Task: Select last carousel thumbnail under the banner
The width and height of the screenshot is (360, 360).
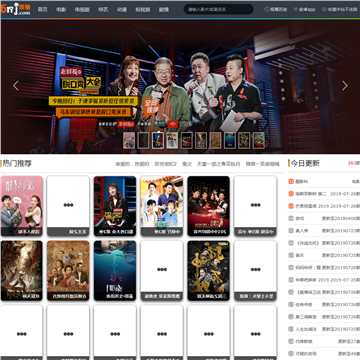Action: point(259,140)
